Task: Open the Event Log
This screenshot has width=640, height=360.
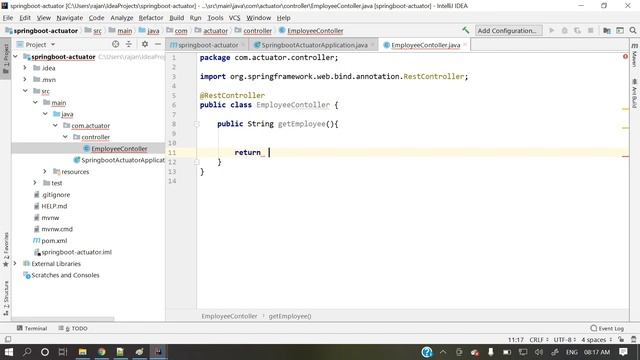Action: [x=607, y=328]
